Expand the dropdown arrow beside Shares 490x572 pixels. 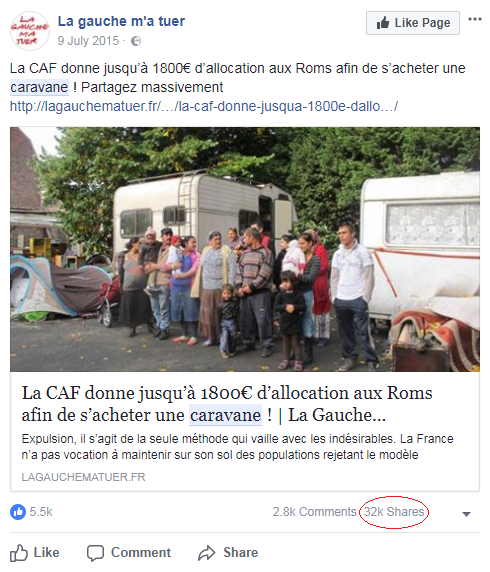point(466,514)
